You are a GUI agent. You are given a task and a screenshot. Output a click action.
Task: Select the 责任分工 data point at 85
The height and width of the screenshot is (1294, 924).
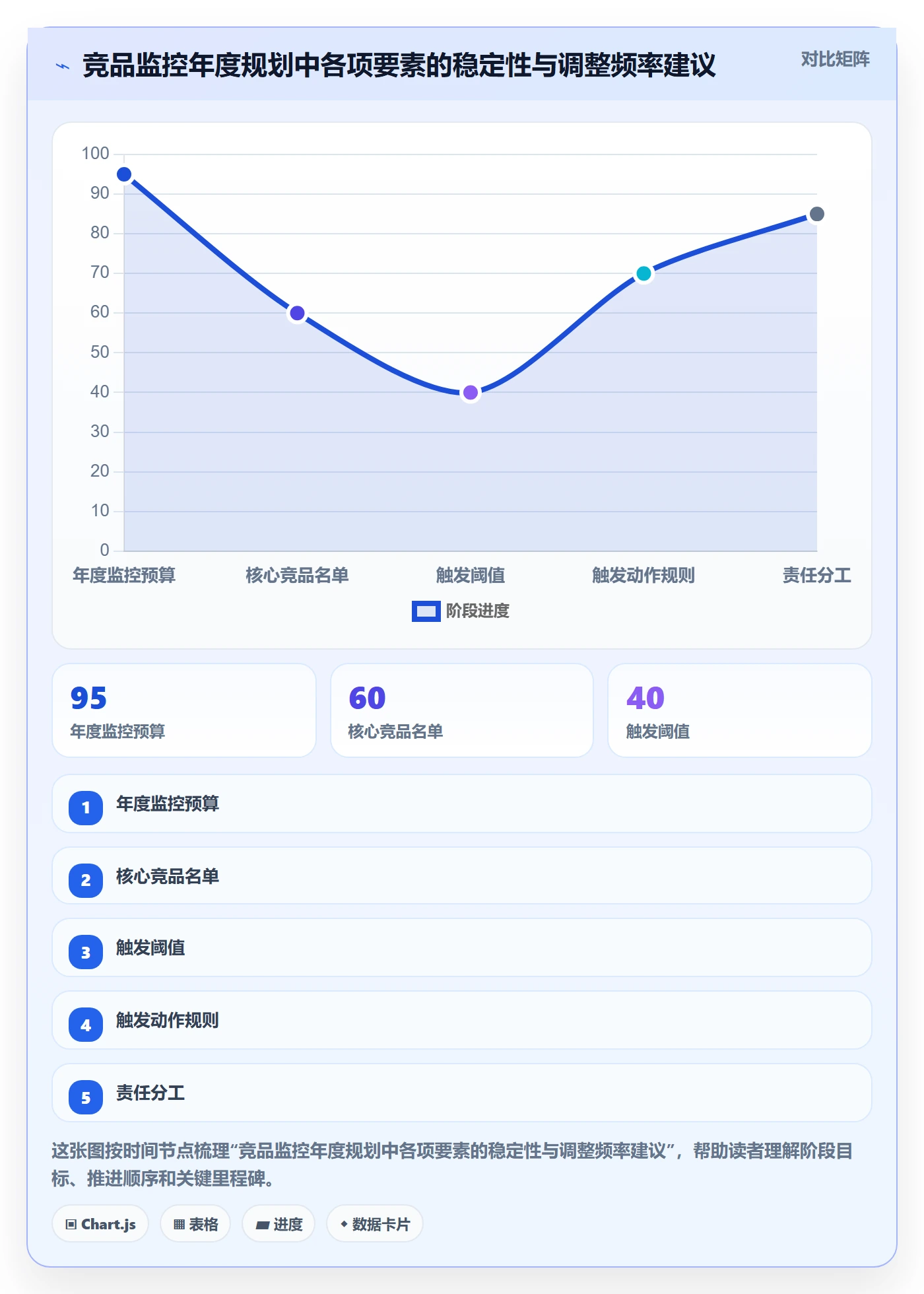(x=817, y=214)
